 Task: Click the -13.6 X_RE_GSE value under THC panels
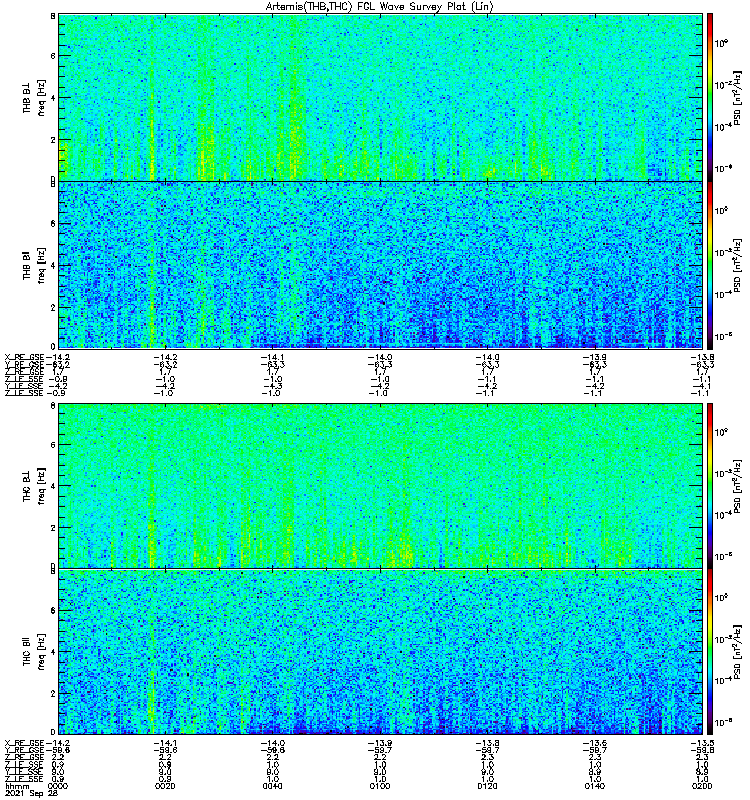point(594,743)
